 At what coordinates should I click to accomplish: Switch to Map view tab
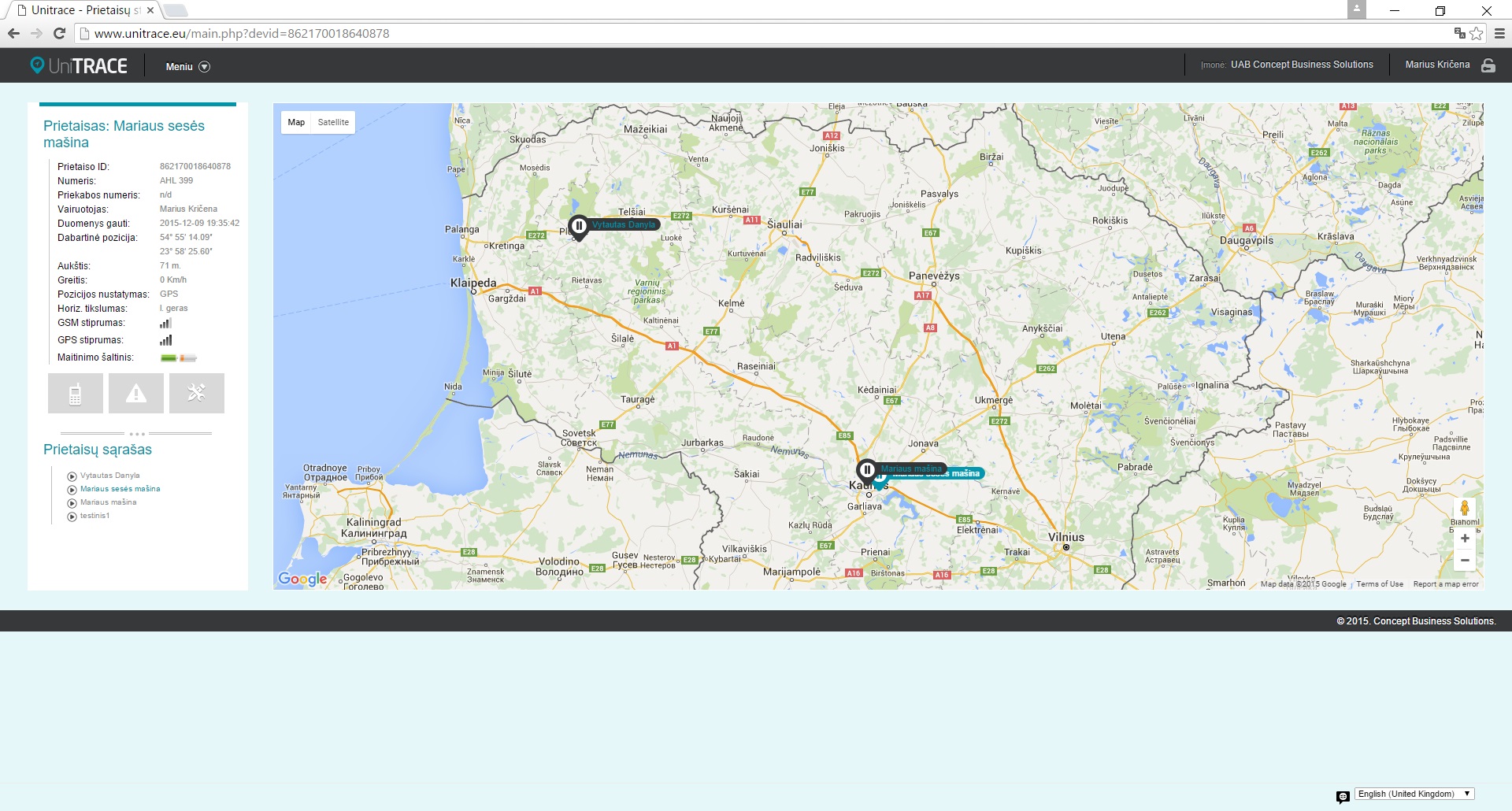click(x=296, y=122)
